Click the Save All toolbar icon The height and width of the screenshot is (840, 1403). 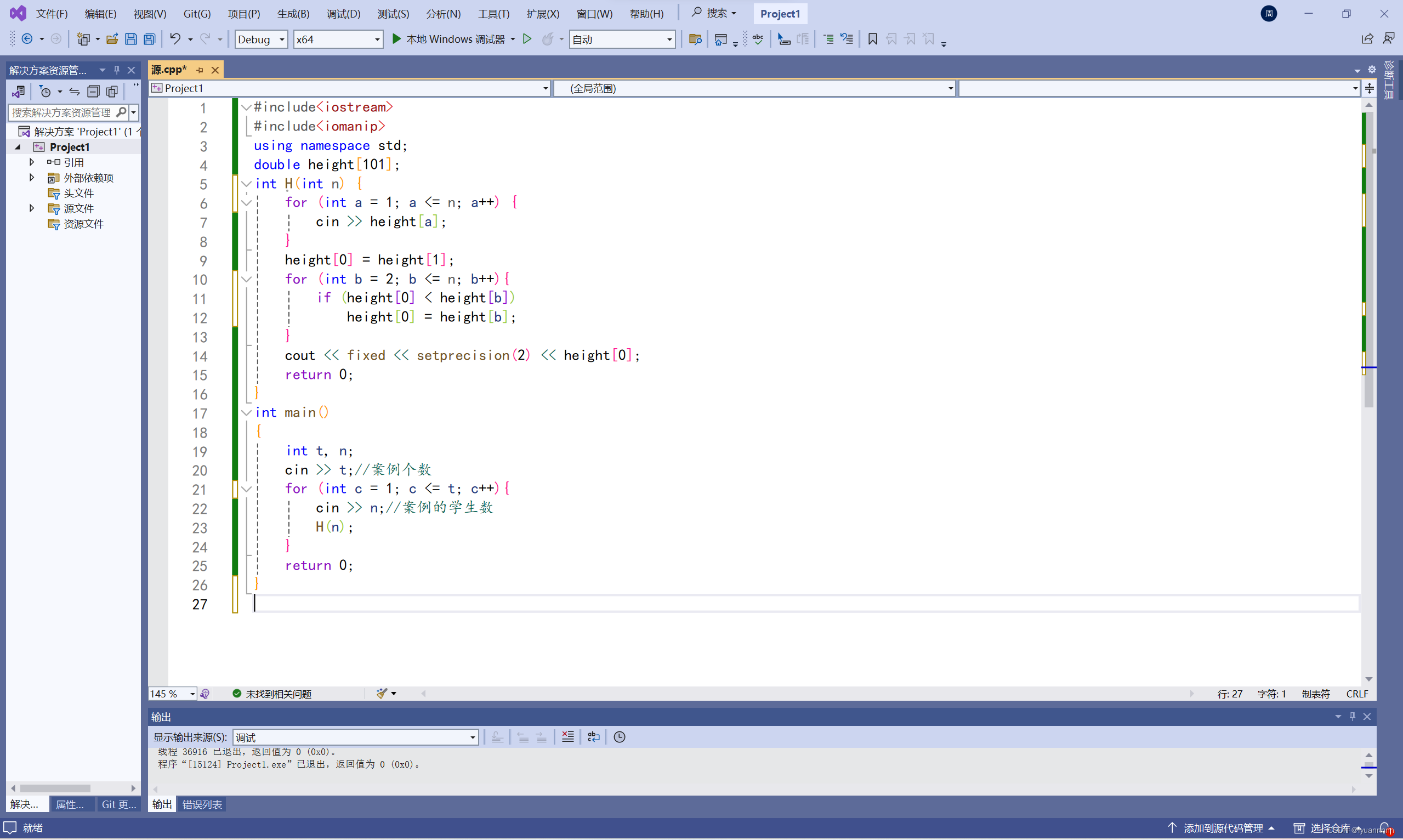click(150, 39)
